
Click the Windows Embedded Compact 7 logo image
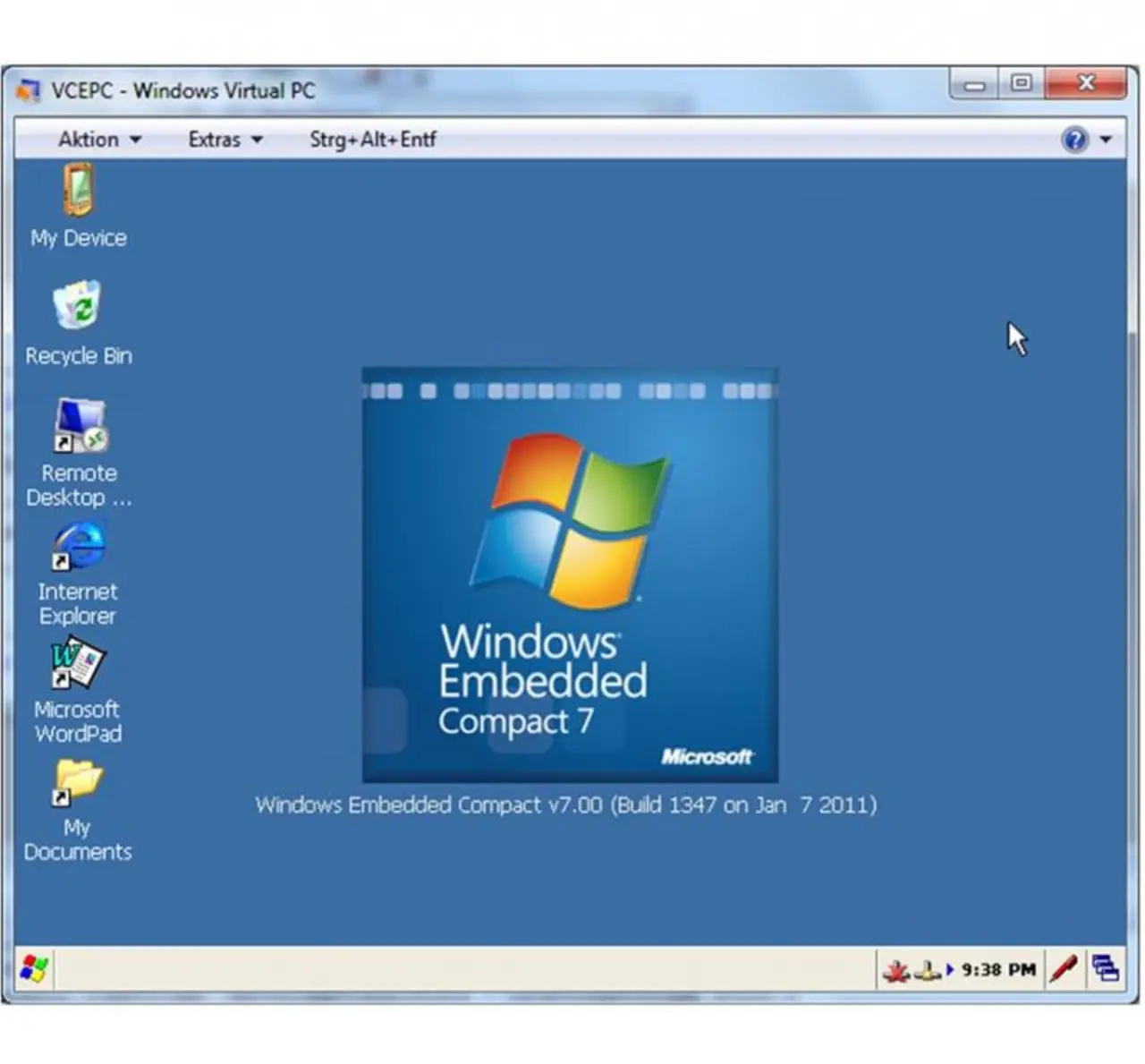click(x=570, y=575)
